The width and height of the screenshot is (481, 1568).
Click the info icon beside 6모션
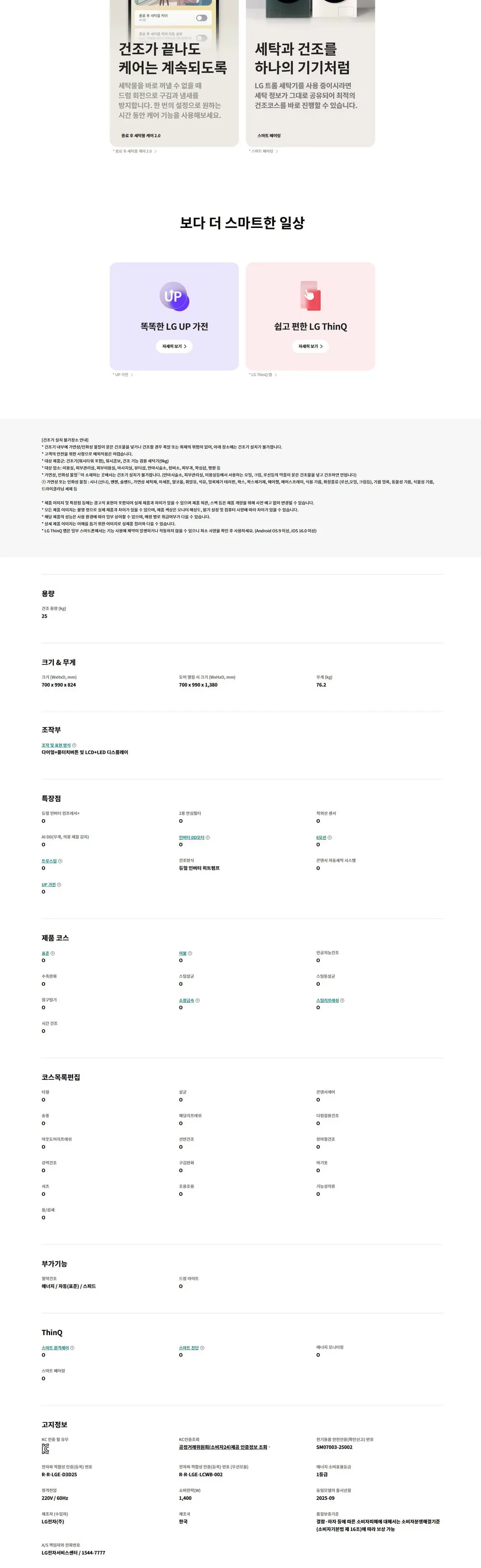pos(330,837)
